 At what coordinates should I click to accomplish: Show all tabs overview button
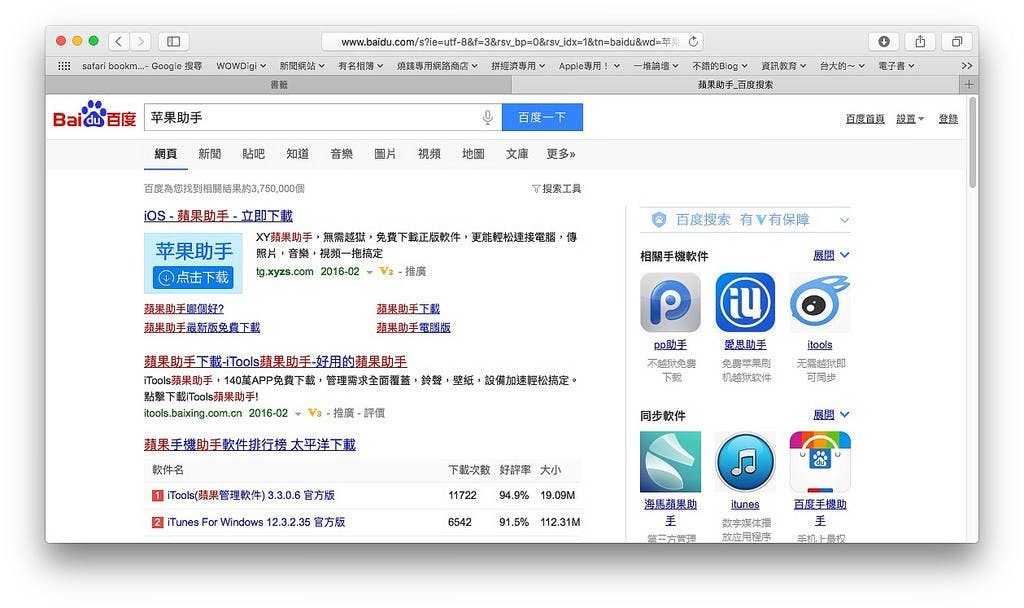click(x=957, y=41)
